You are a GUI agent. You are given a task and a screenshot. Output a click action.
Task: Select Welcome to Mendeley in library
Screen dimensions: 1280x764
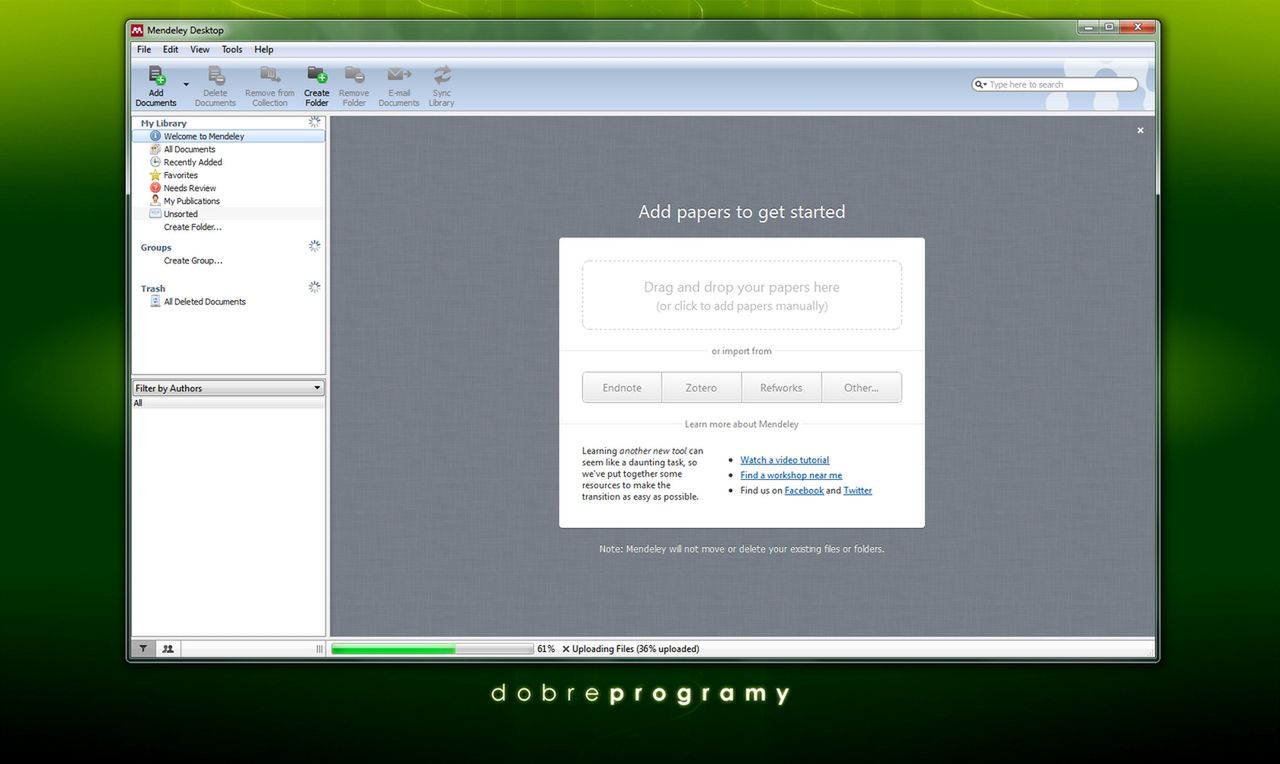229,136
